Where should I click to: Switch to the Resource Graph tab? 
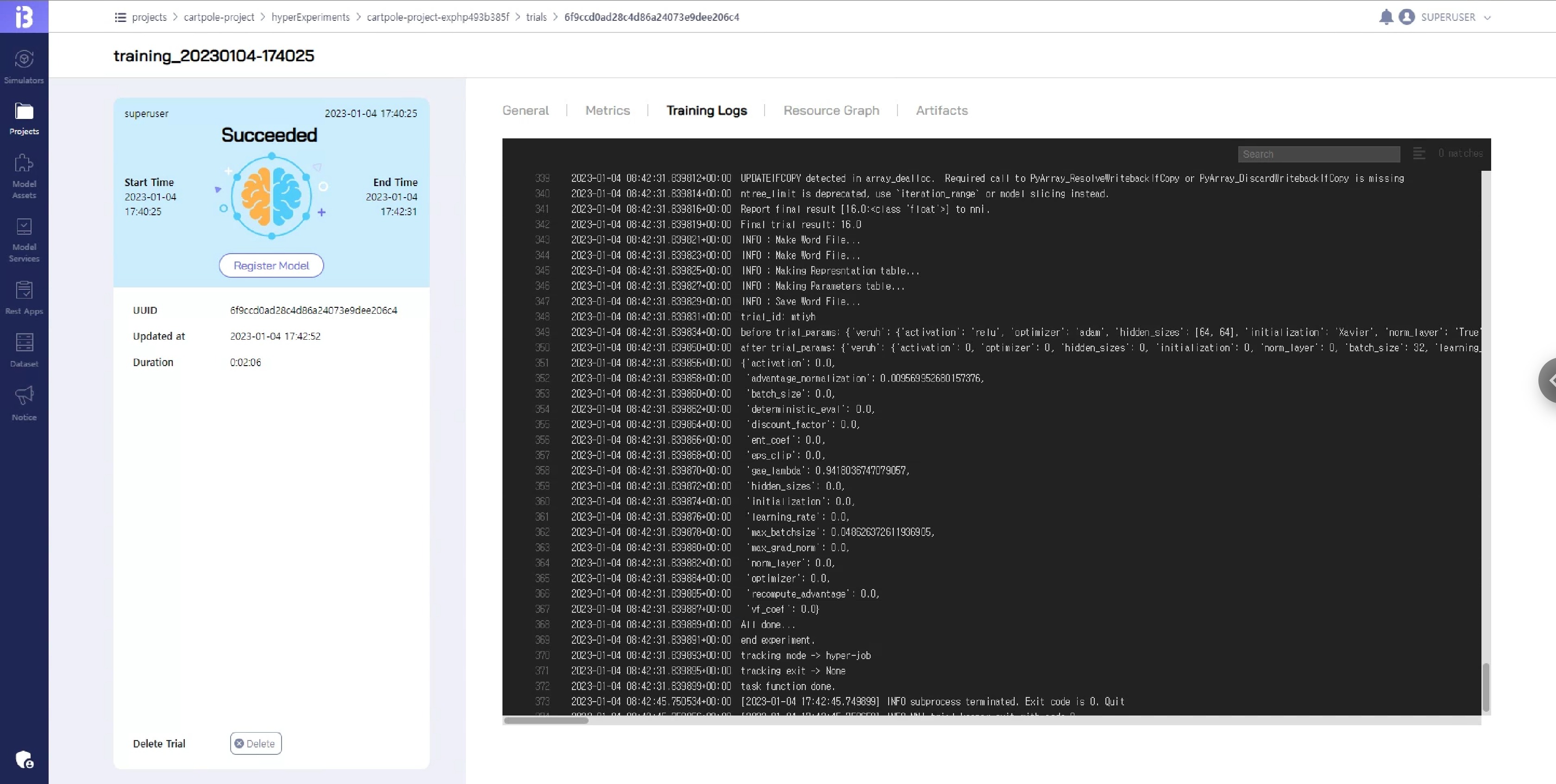pyautogui.click(x=831, y=111)
